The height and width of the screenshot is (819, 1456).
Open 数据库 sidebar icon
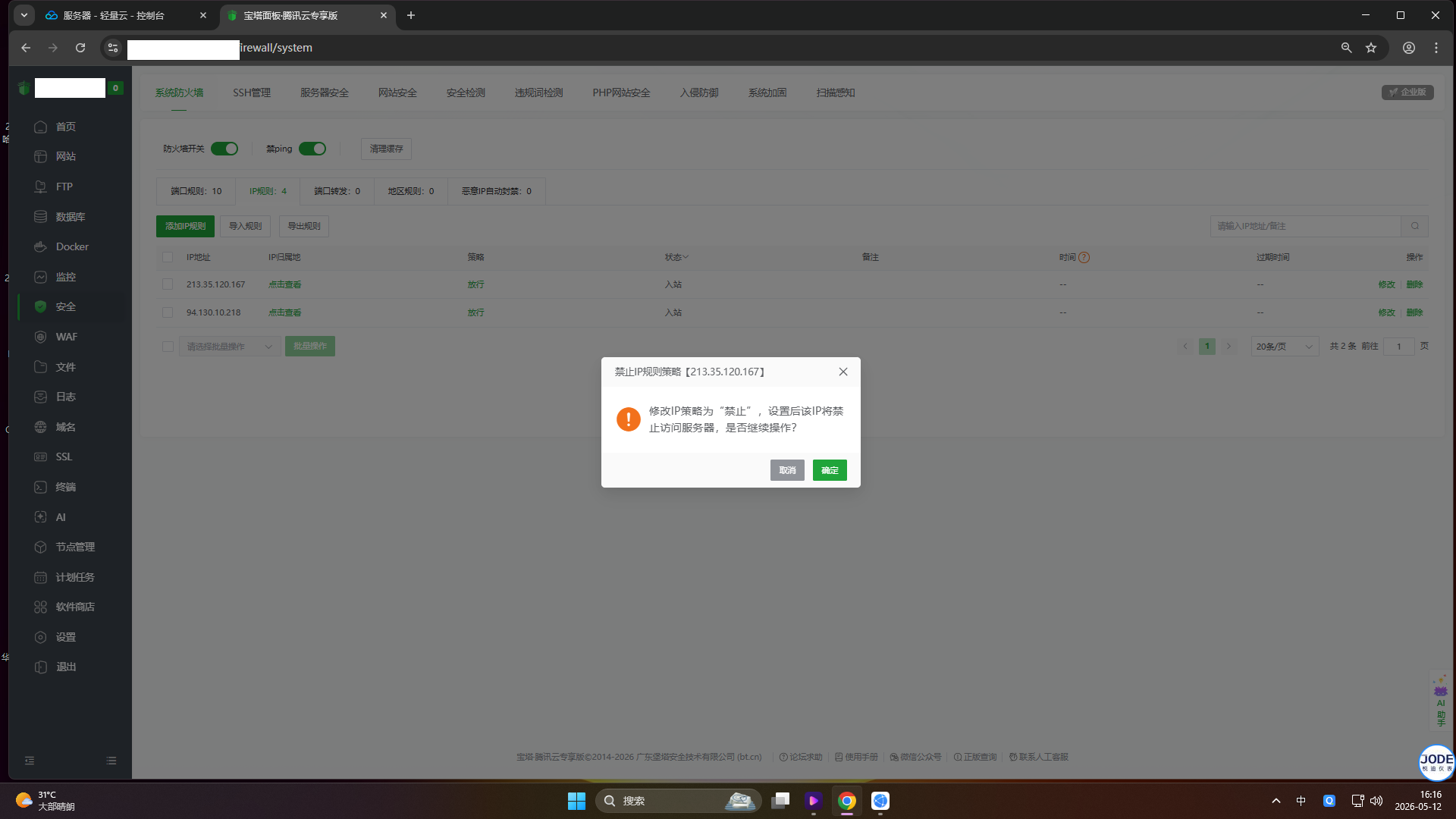(41, 217)
